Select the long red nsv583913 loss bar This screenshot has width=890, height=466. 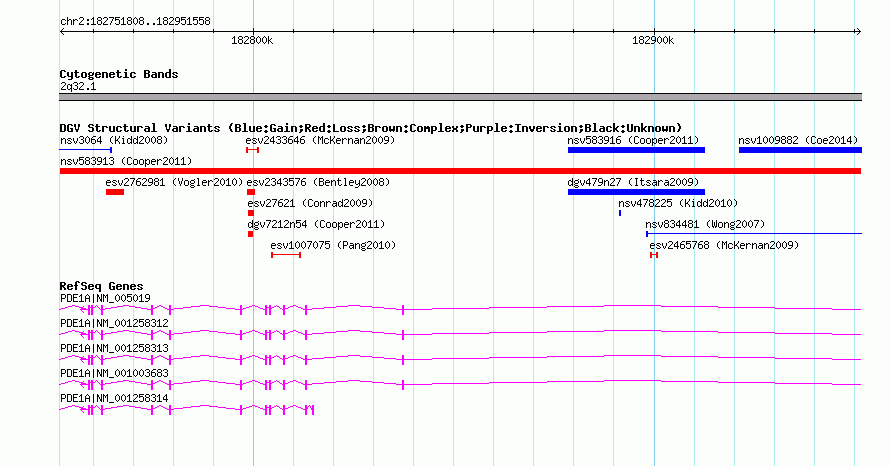(x=460, y=171)
